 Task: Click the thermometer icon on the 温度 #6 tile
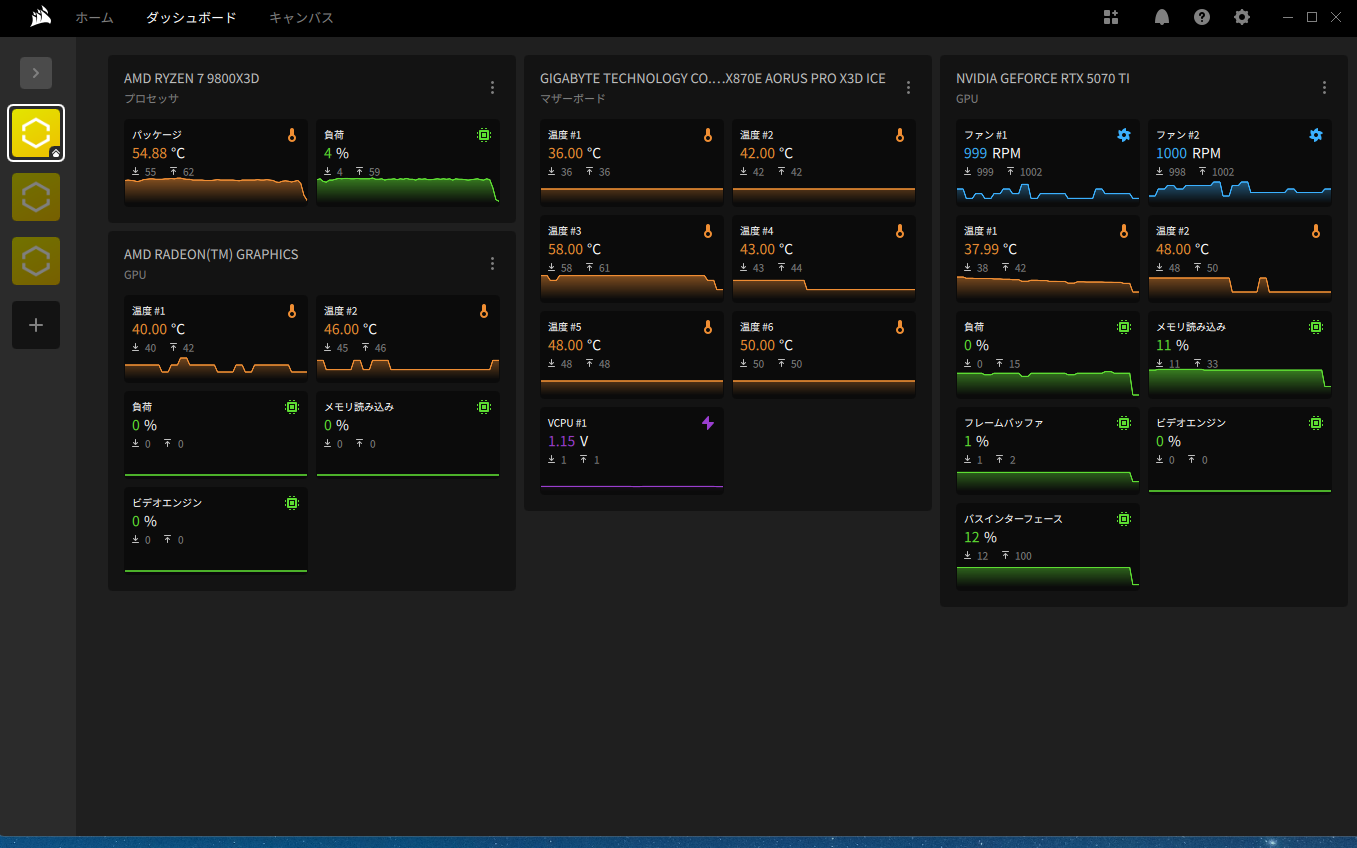(900, 327)
